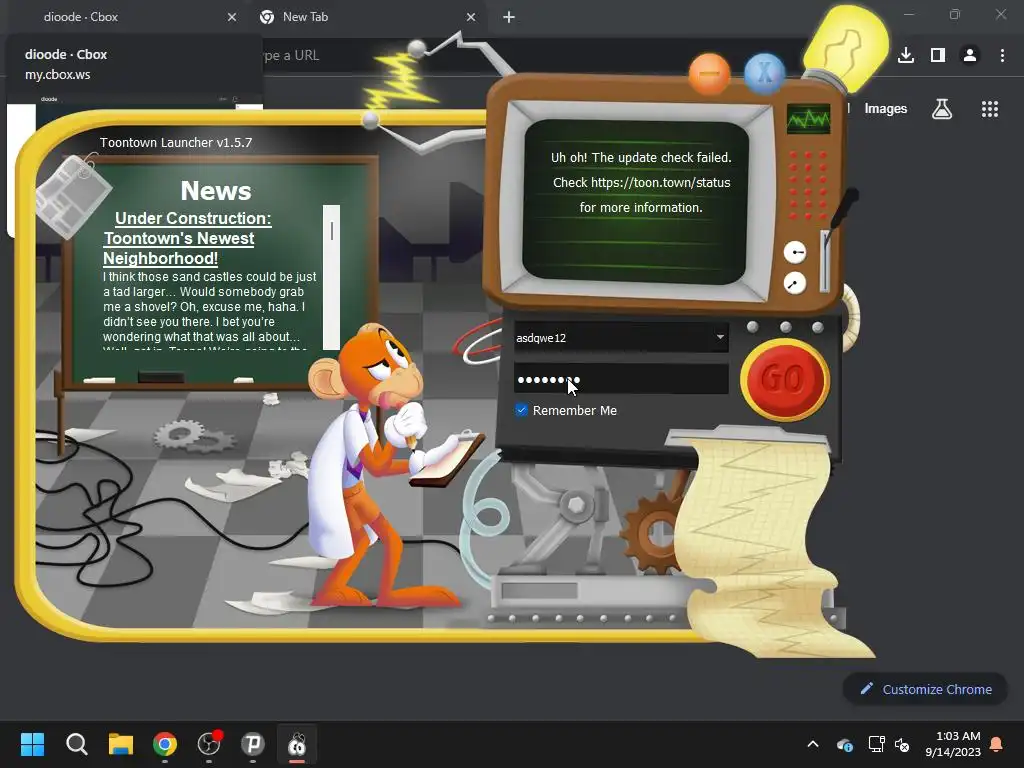Toggle the Remember Me checkbox
Screen dimensions: 1024x768
pyautogui.click(x=521, y=410)
